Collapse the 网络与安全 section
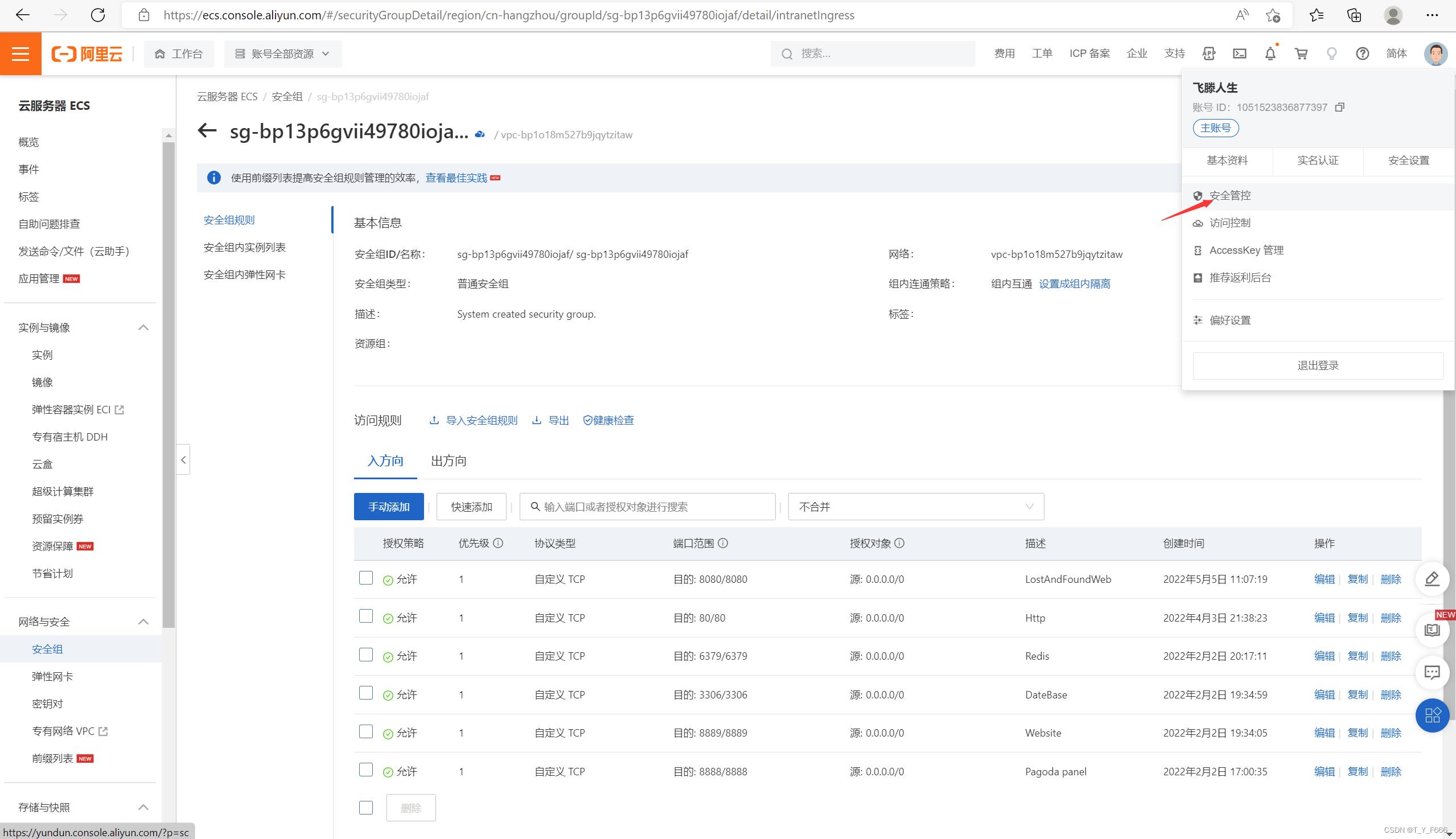 point(143,621)
